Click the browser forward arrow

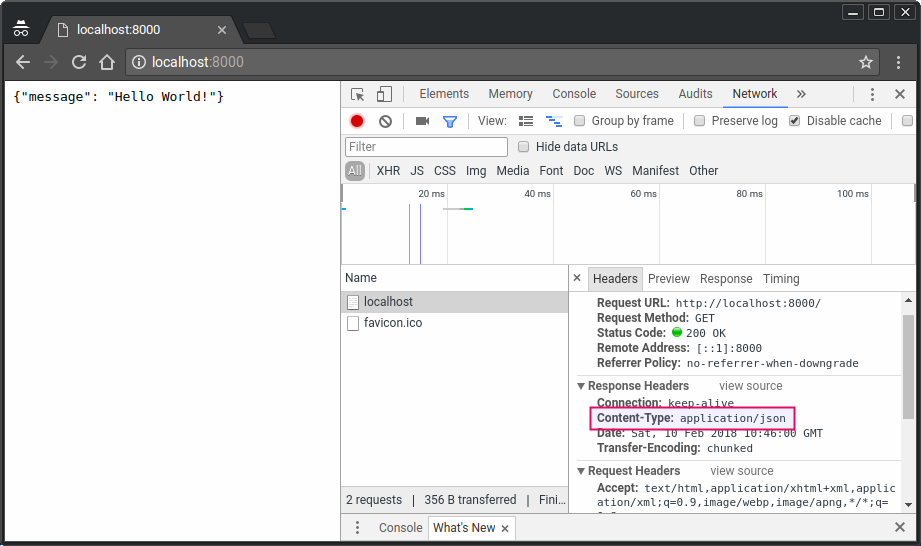pyautogui.click(x=51, y=62)
